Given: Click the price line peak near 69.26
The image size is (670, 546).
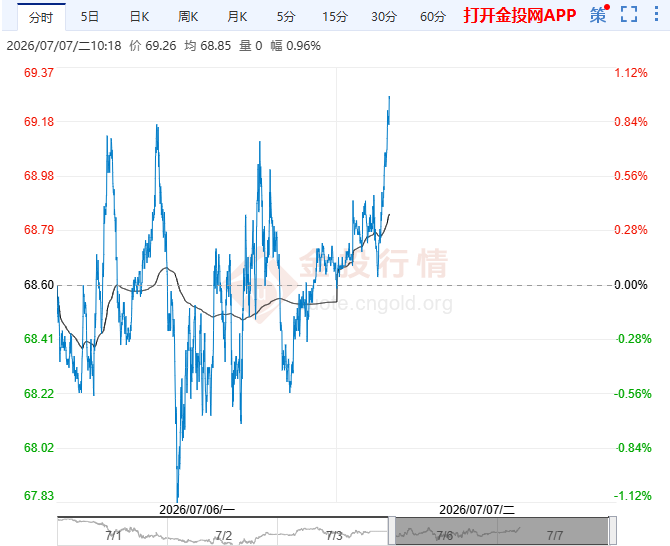Looking at the screenshot, I should [x=389, y=97].
